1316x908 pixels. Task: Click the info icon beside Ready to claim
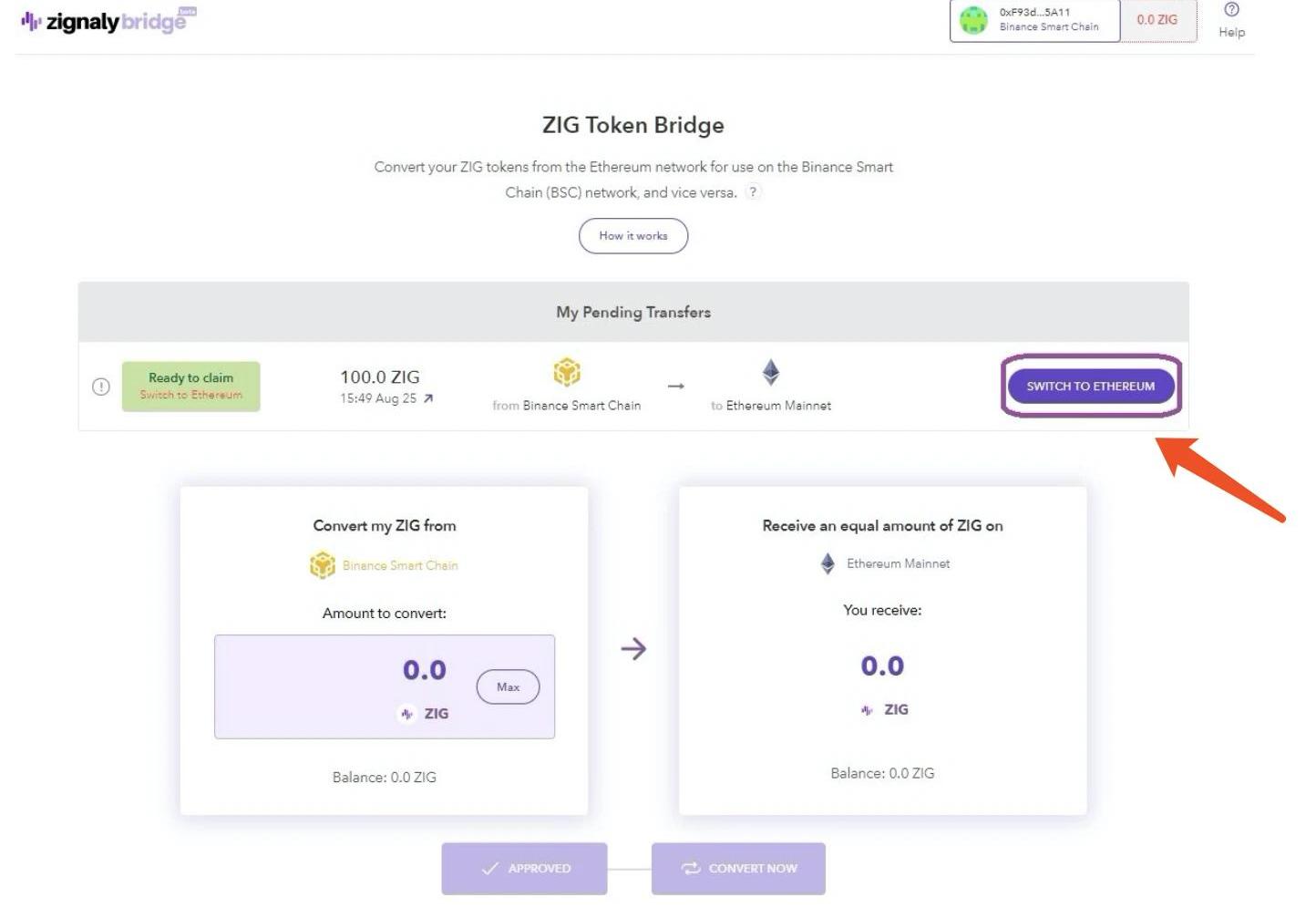(x=101, y=387)
